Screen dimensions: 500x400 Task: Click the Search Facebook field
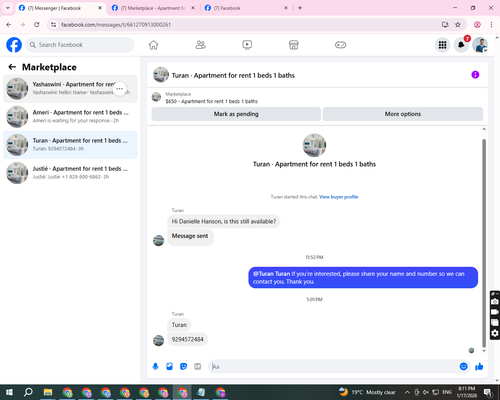point(80,45)
